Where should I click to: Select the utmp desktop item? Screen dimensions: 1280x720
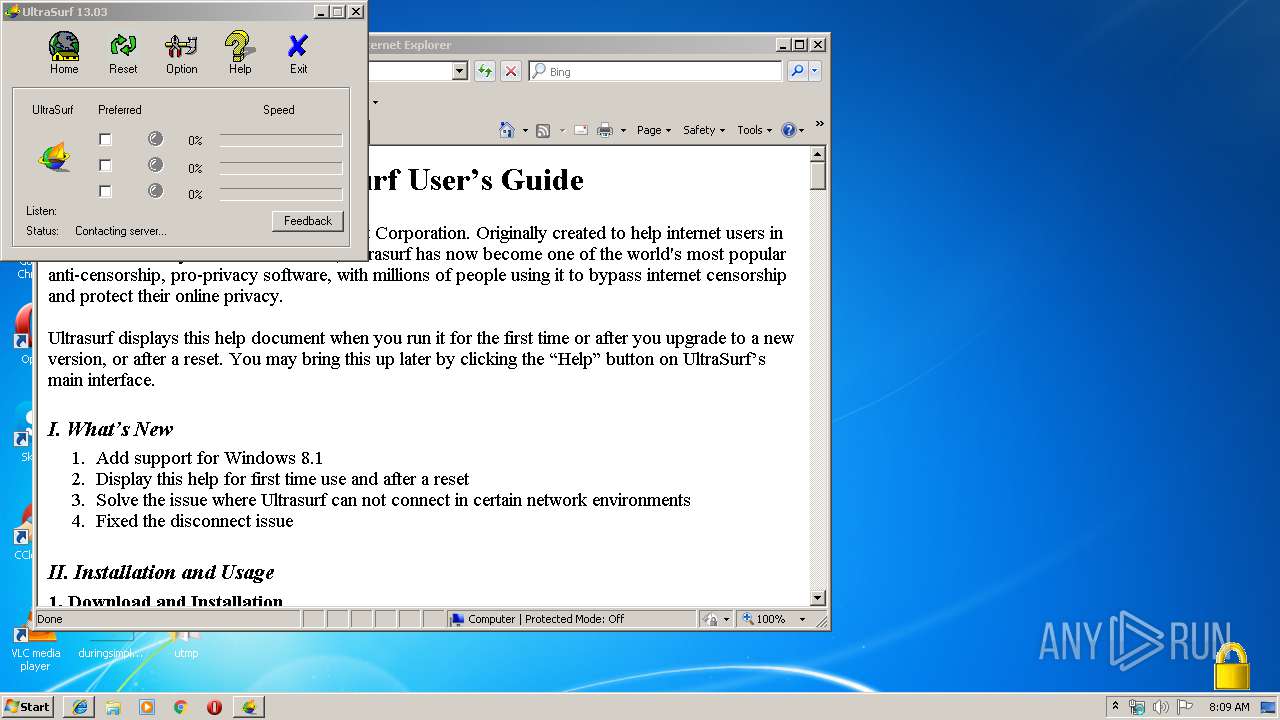186,645
